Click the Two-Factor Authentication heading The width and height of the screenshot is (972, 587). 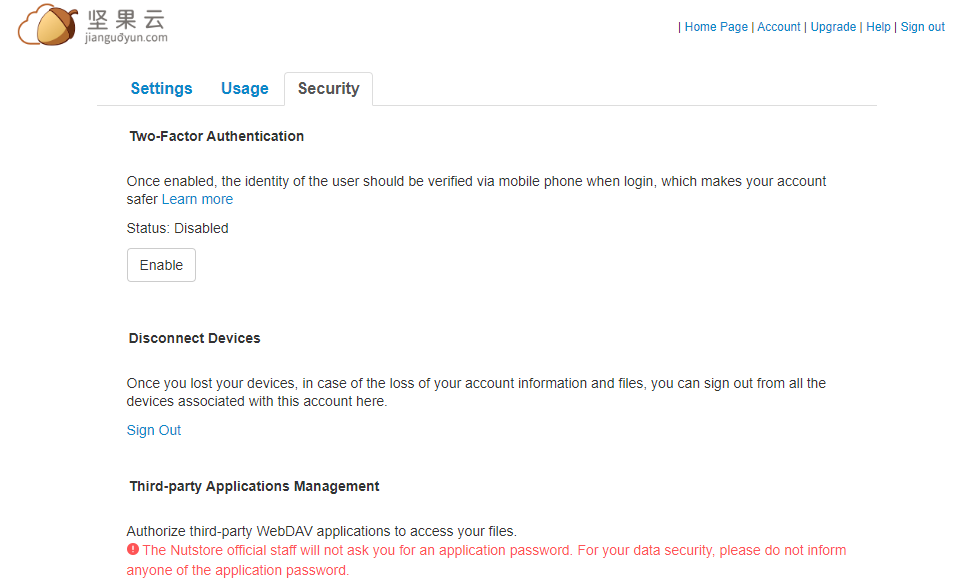click(x=216, y=136)
